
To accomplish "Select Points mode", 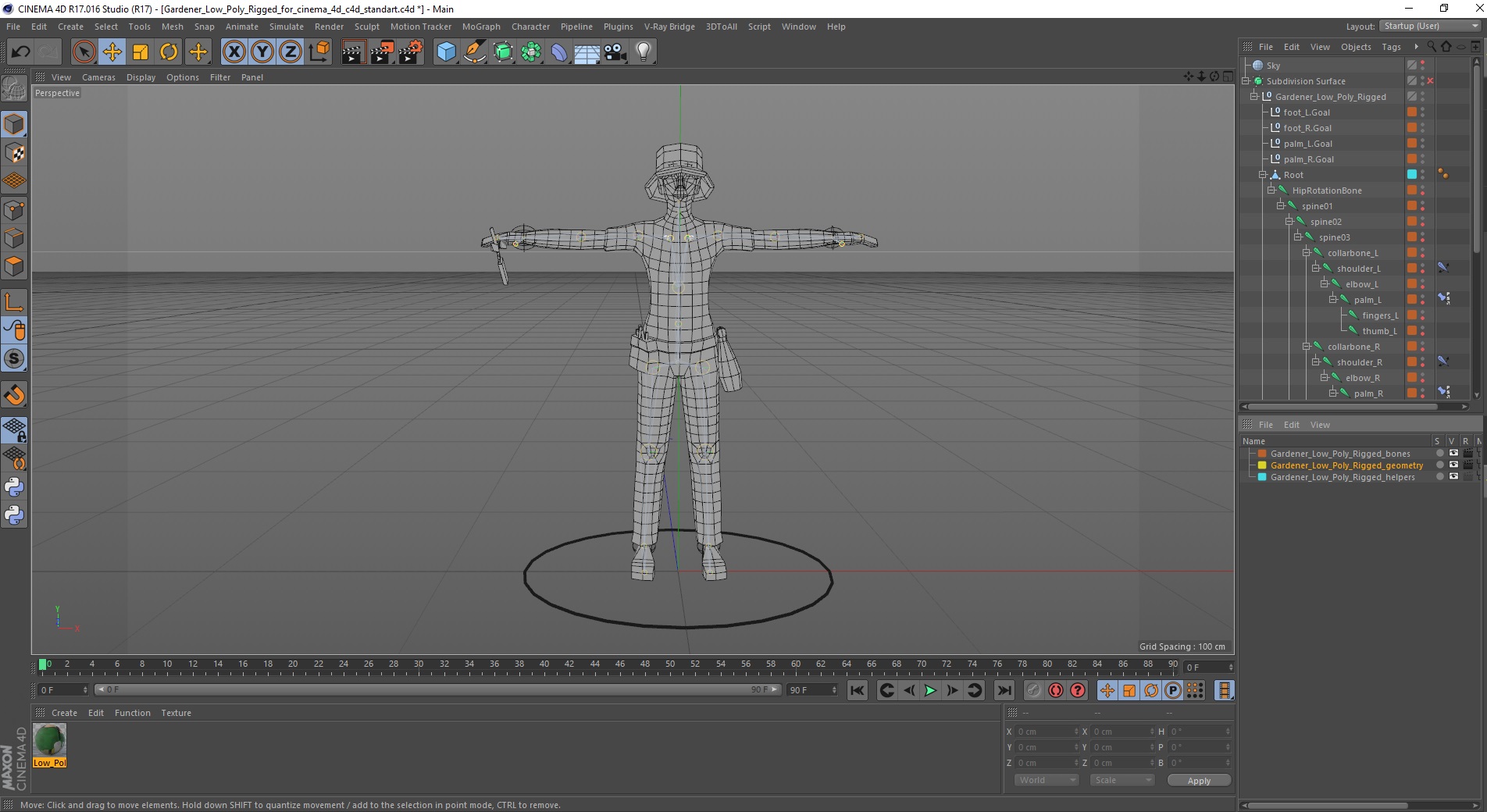I will click(14, 209).
